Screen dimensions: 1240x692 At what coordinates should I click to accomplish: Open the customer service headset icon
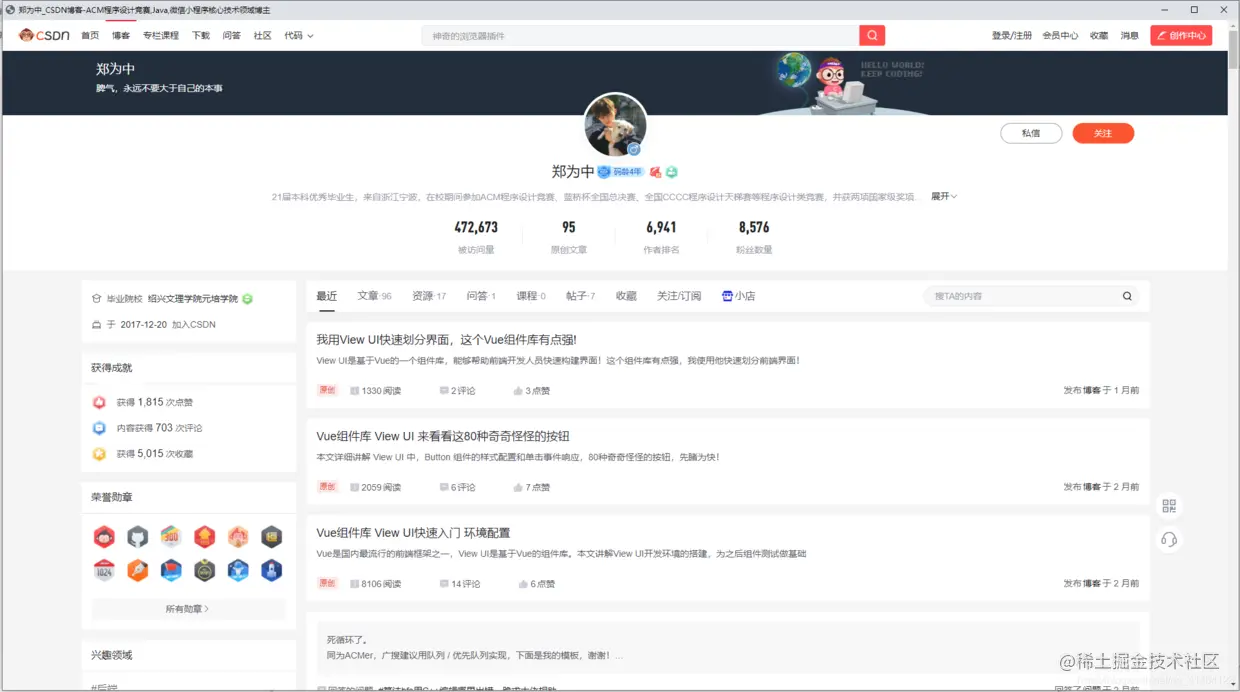coord(1169,540)
